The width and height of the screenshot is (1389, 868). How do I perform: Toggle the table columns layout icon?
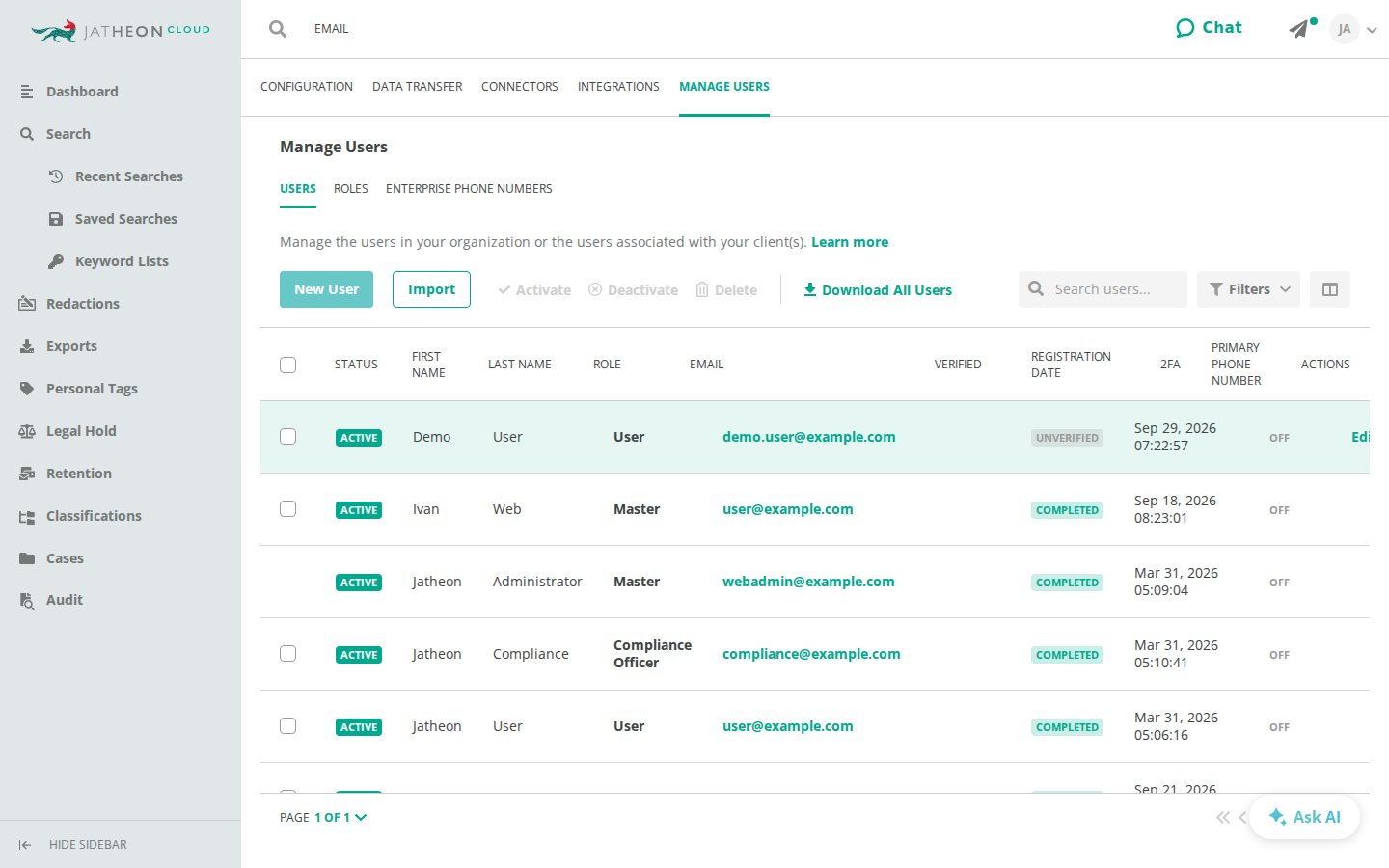pyautogui.click(x=1330, y=289)
